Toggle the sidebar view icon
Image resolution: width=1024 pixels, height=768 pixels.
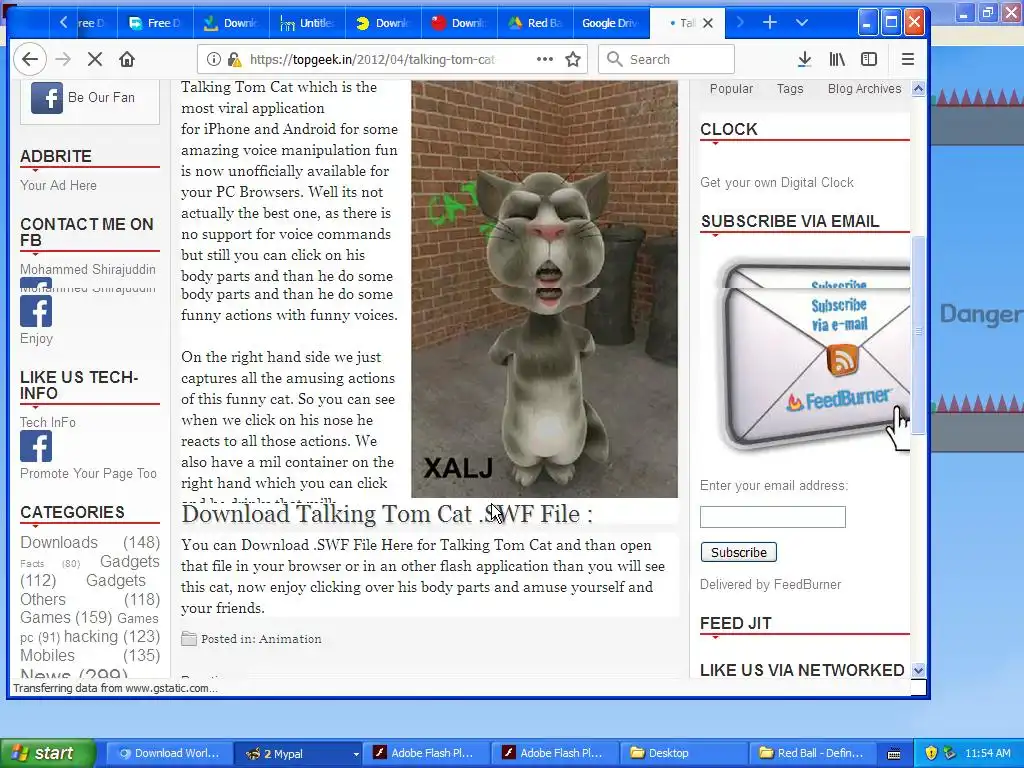(x=869, y=59)
